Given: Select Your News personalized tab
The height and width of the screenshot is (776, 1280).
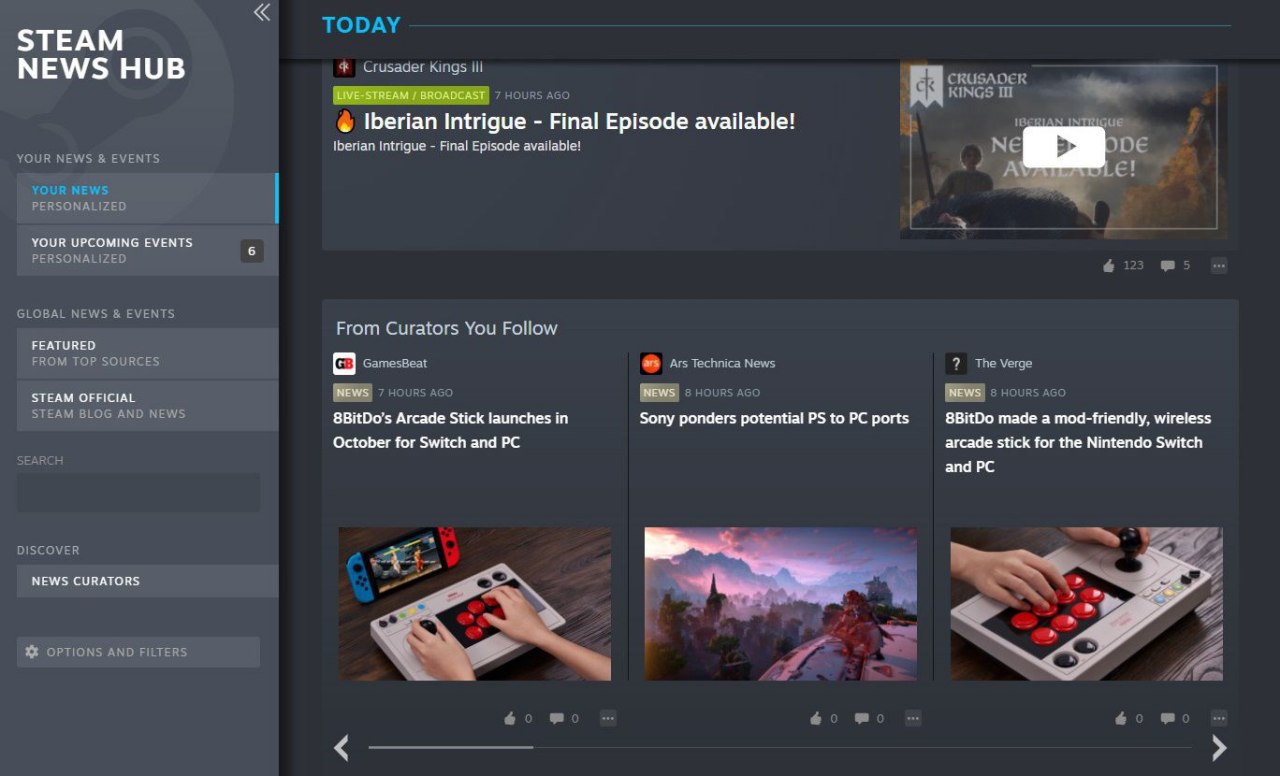Looking at the screenshot, I should [x=147, y=198].
